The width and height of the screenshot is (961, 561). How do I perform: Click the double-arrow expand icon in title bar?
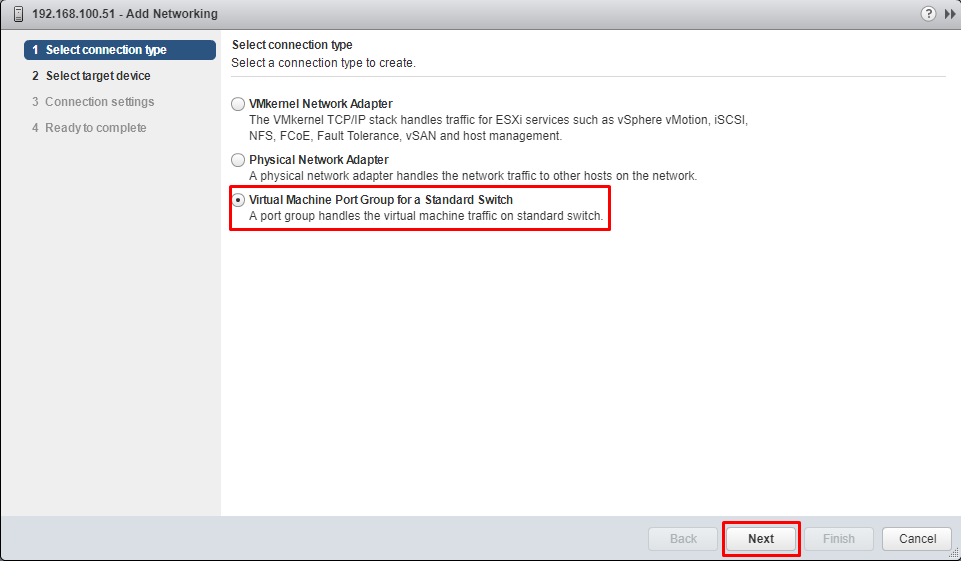pos(950,13)
